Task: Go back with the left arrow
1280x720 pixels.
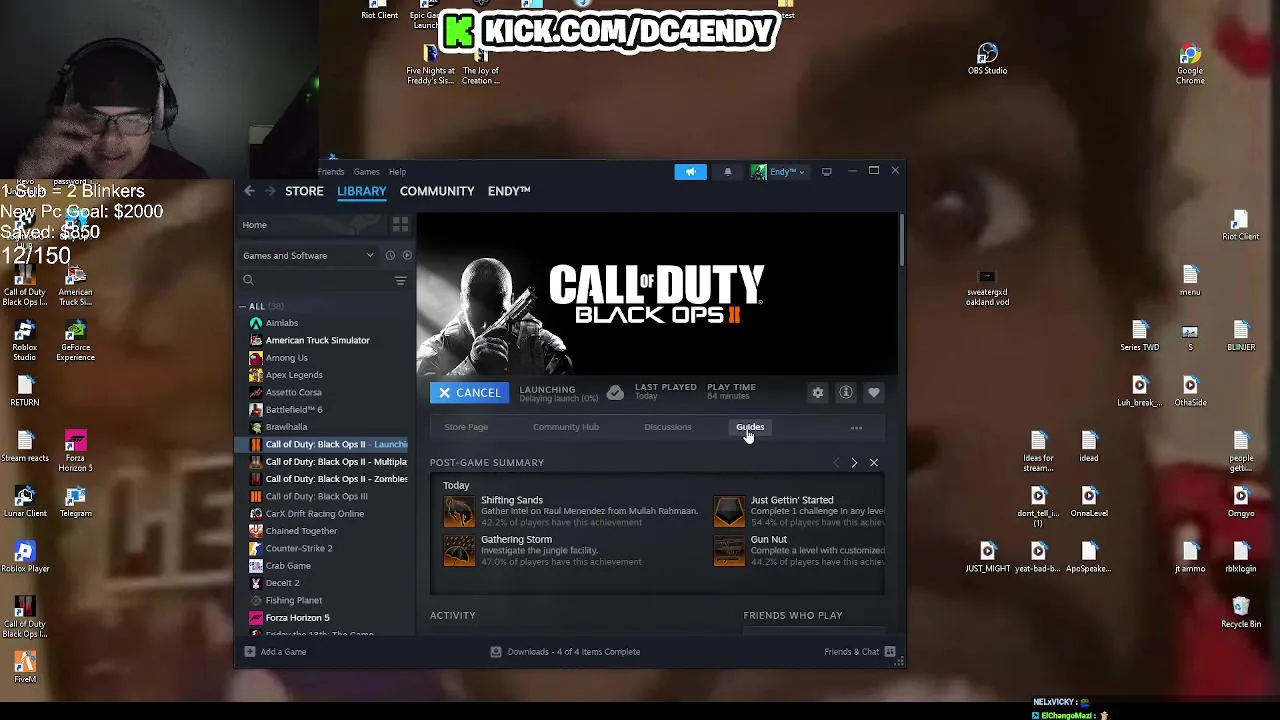Action: pyautogui.click(x=249, y=191)
